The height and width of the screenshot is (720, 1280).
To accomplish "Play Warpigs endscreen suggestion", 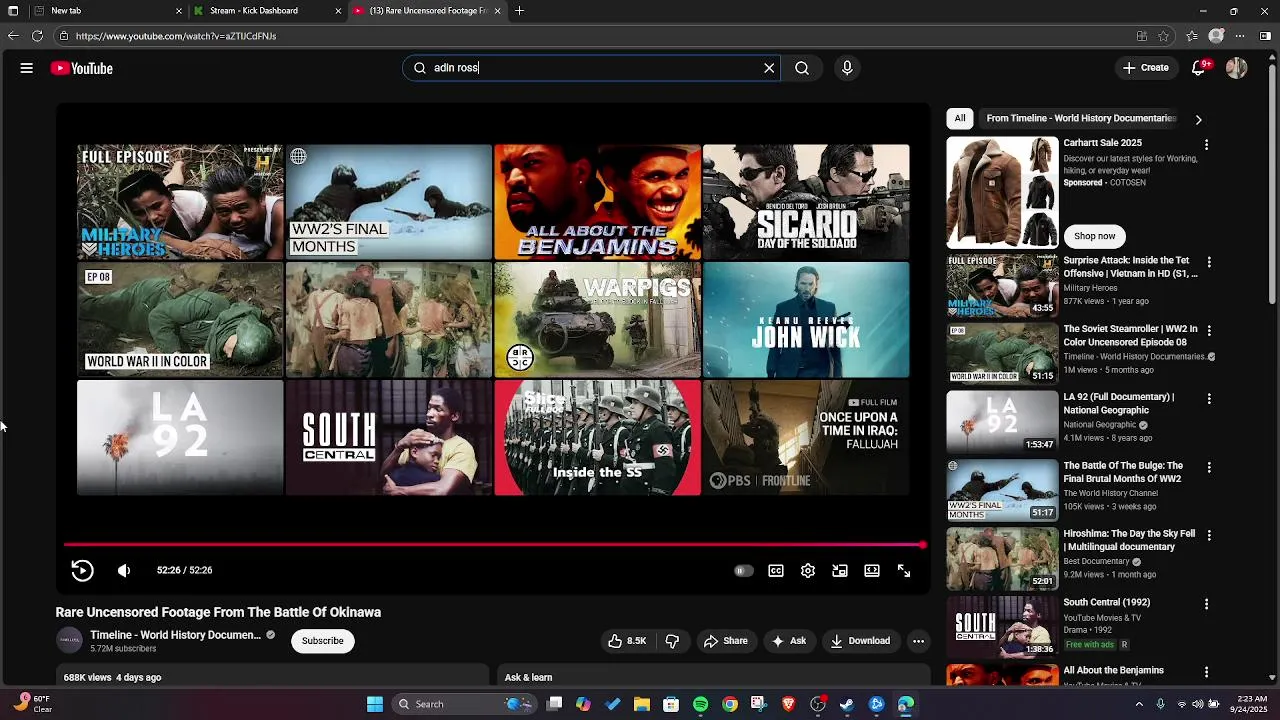I will pyautogui.click(x=597, y=320).
